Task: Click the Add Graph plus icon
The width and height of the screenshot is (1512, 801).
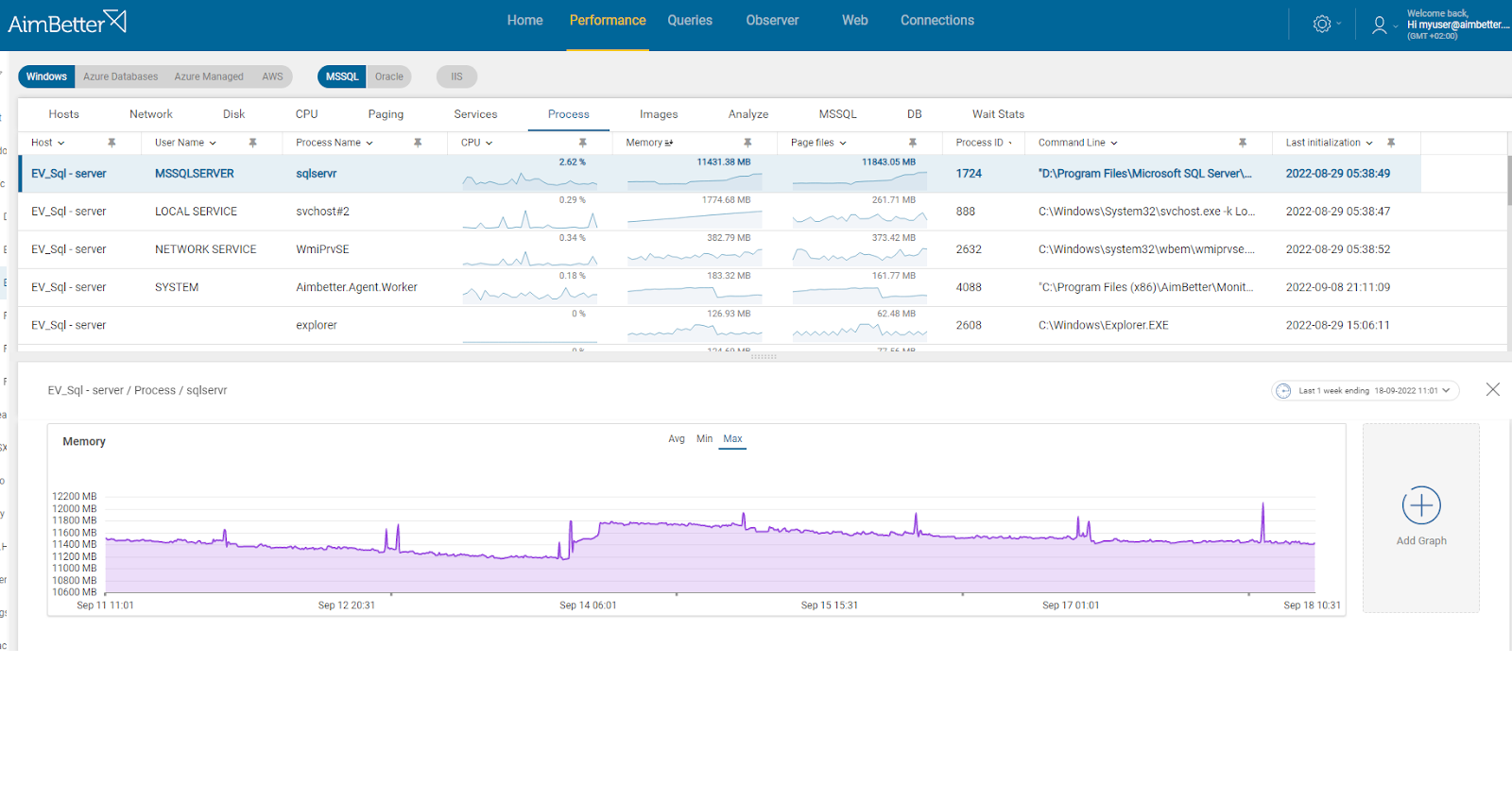Action: pyautogui.click(x=1421, y=506)
